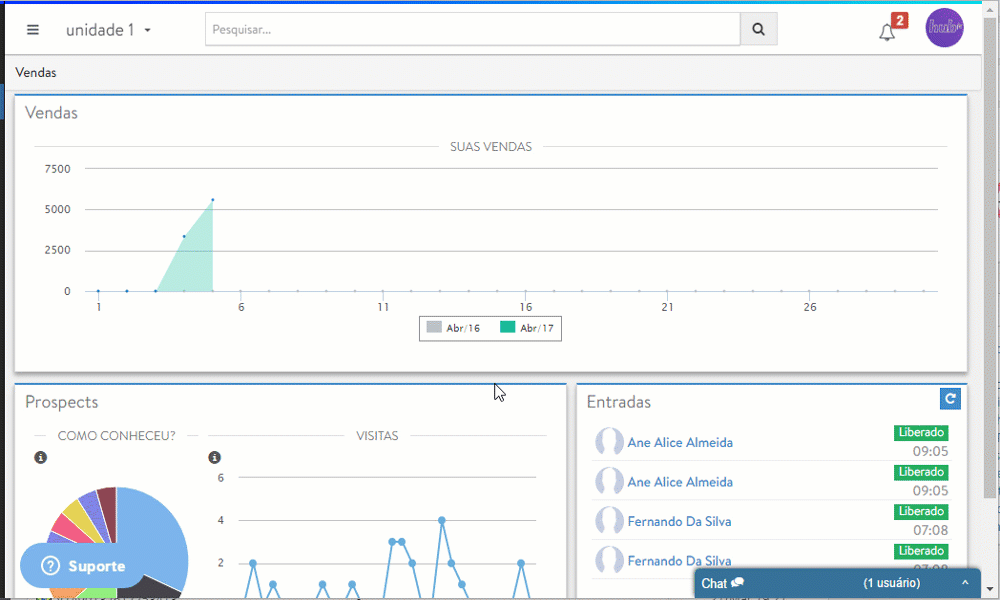Open the notifications bell

coord(887,32)
